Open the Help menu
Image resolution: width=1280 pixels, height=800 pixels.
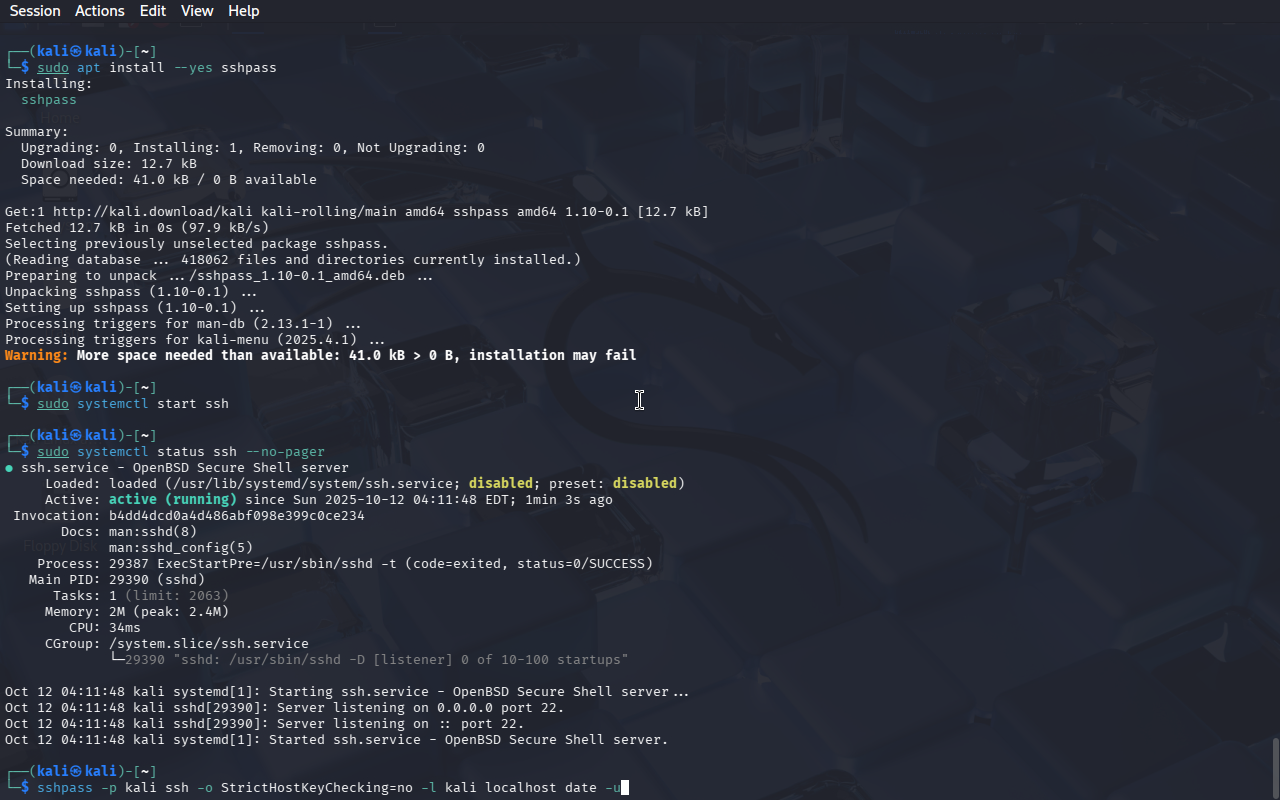pos(244,11)
